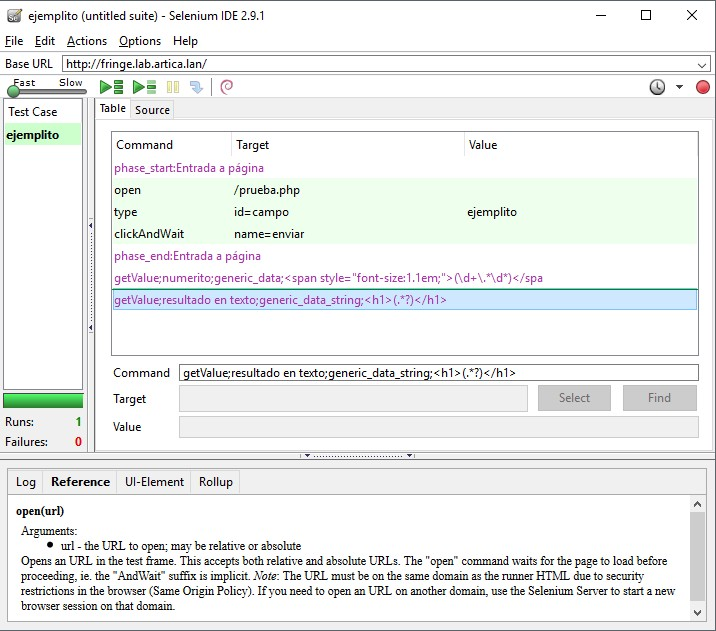The width and height of the screenshot is (716, 631).
Task: Click the ejemplito value cell
Action: coord(492,212)
